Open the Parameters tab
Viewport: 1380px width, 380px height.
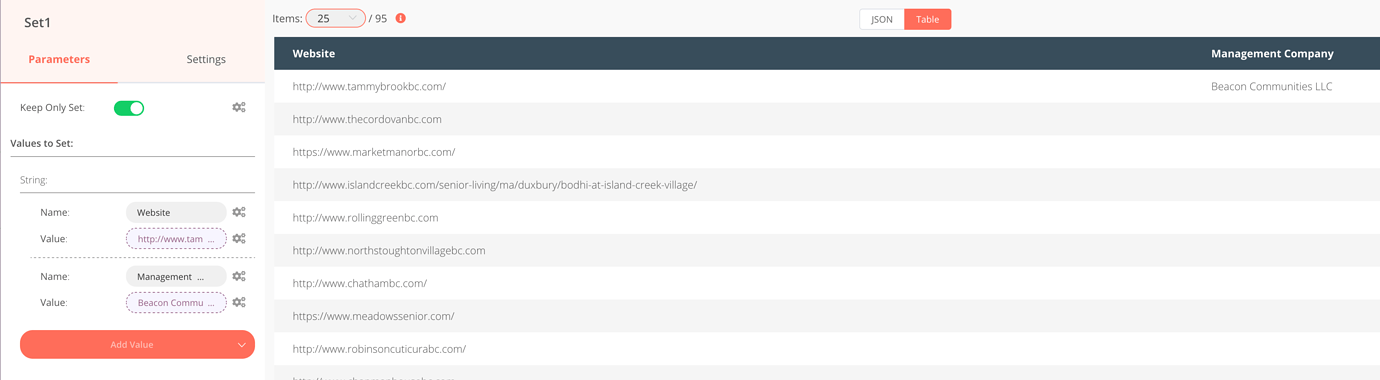click(x=59, y=59)
